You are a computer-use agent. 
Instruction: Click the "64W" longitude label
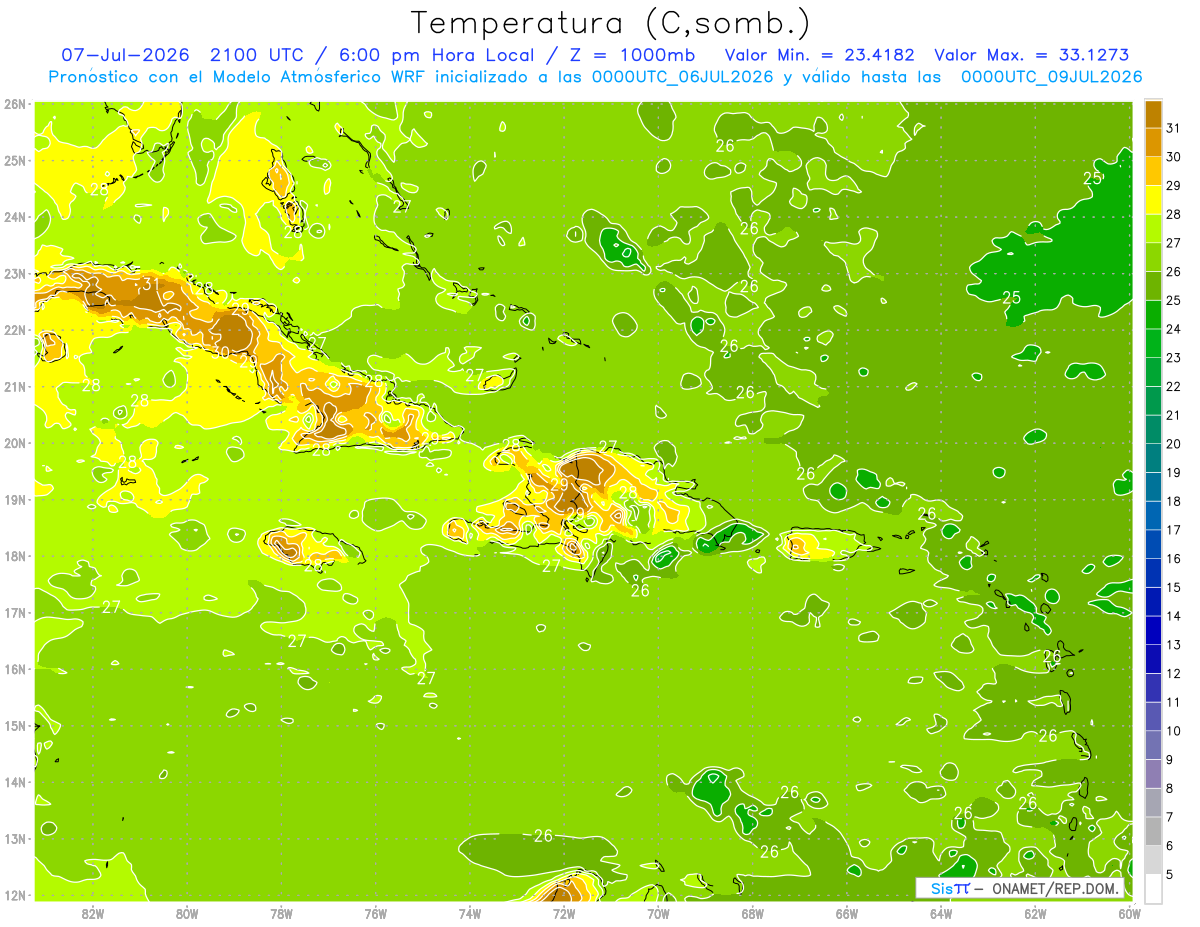click(x=941, y=913)
